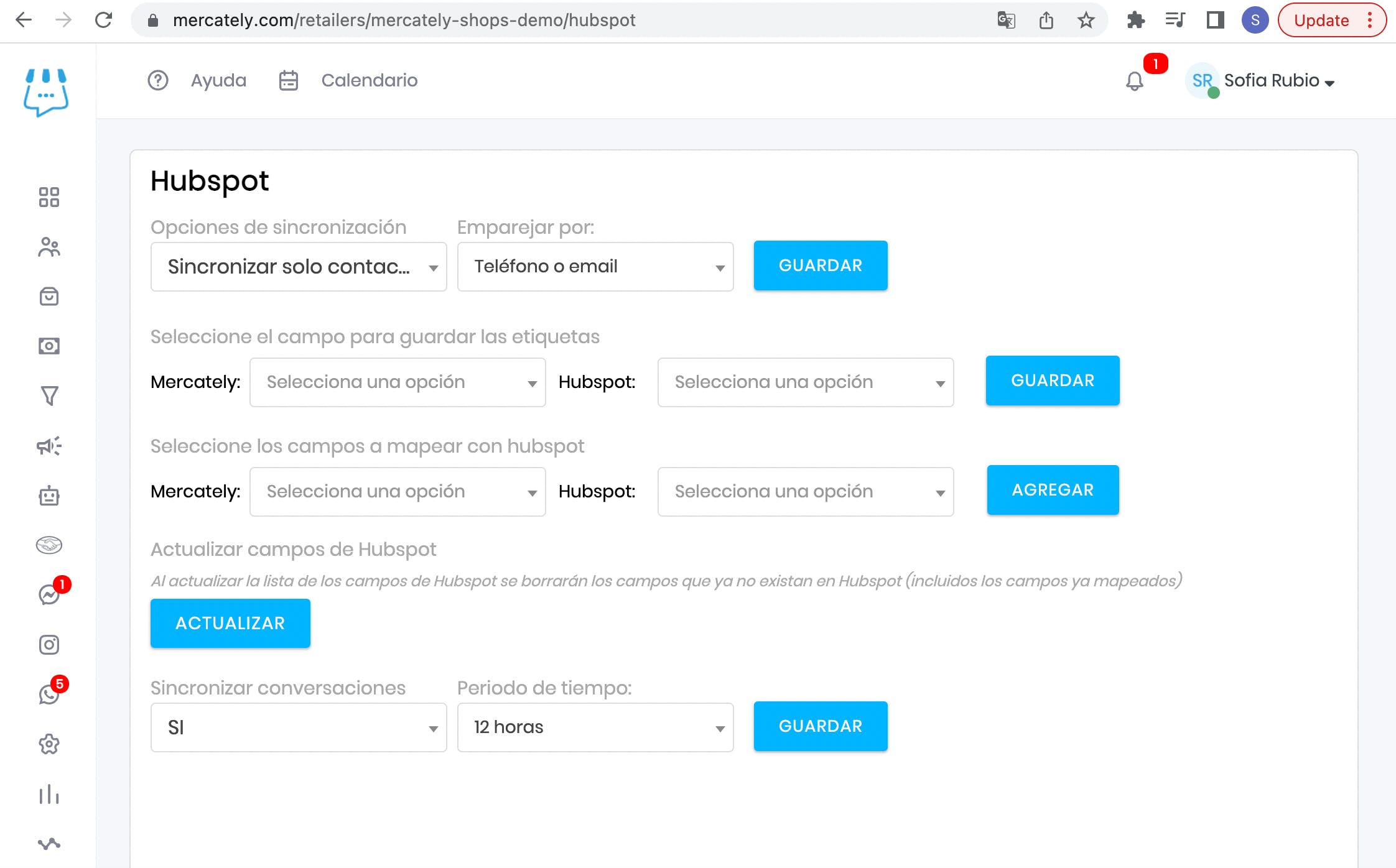Open the dashboard grid icon in sidebar
The image size is (1396, 868).
tap(49, 197)
